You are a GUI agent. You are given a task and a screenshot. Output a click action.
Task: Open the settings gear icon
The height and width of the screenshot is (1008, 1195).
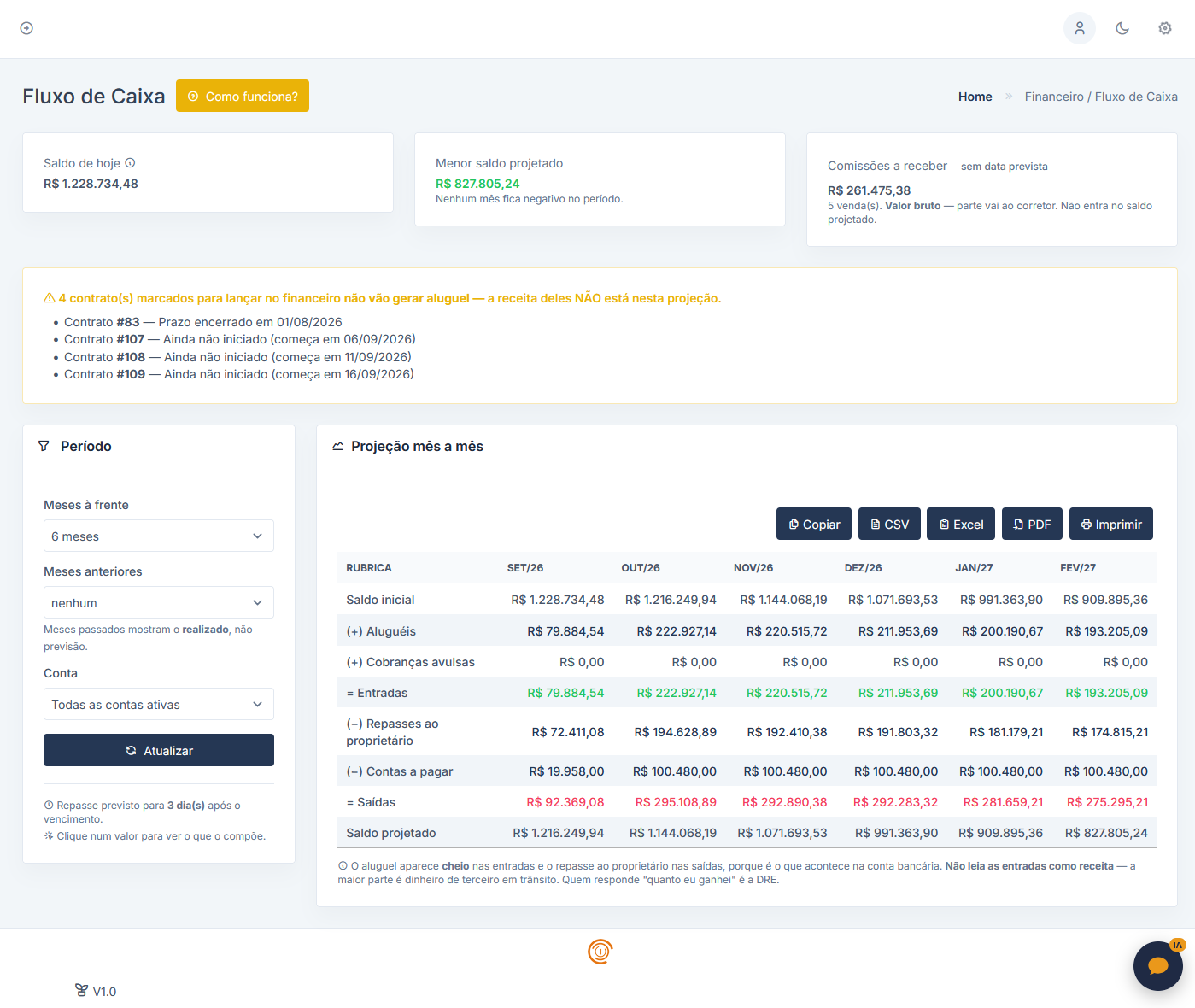(x=1165, y=28)
